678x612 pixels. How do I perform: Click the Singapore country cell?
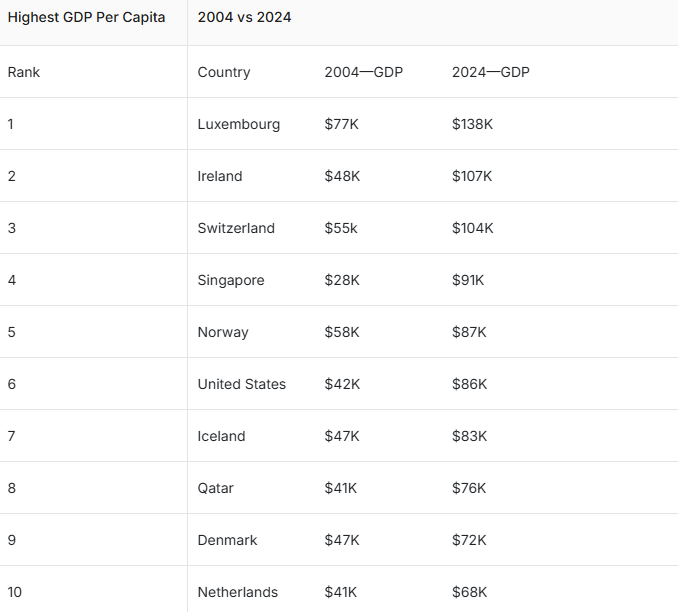click(231, 280)
